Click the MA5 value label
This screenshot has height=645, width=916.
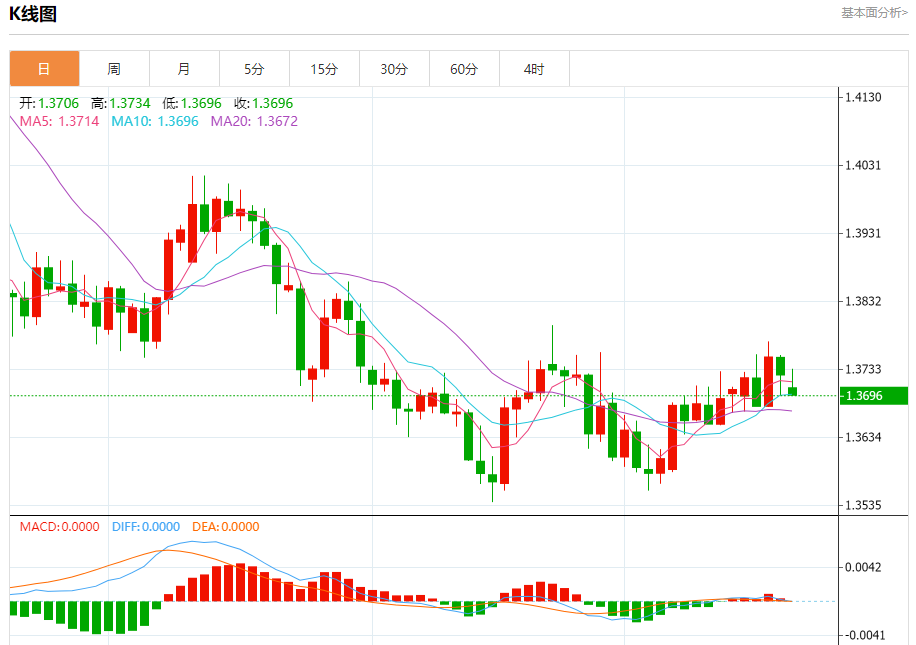(x=60, y=122)
